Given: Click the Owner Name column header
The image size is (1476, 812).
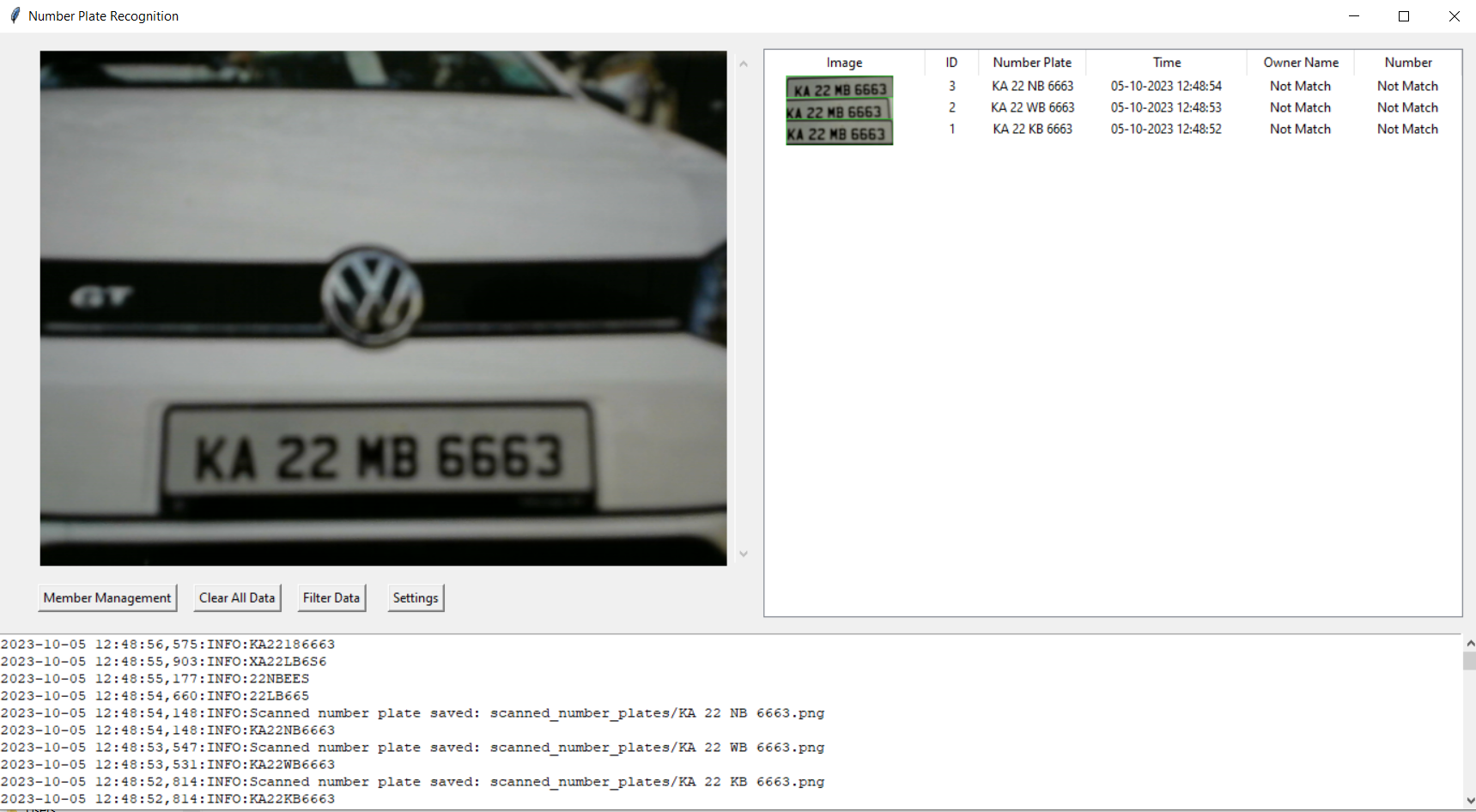Looking at the screenshot, I should click(1301, 63).
